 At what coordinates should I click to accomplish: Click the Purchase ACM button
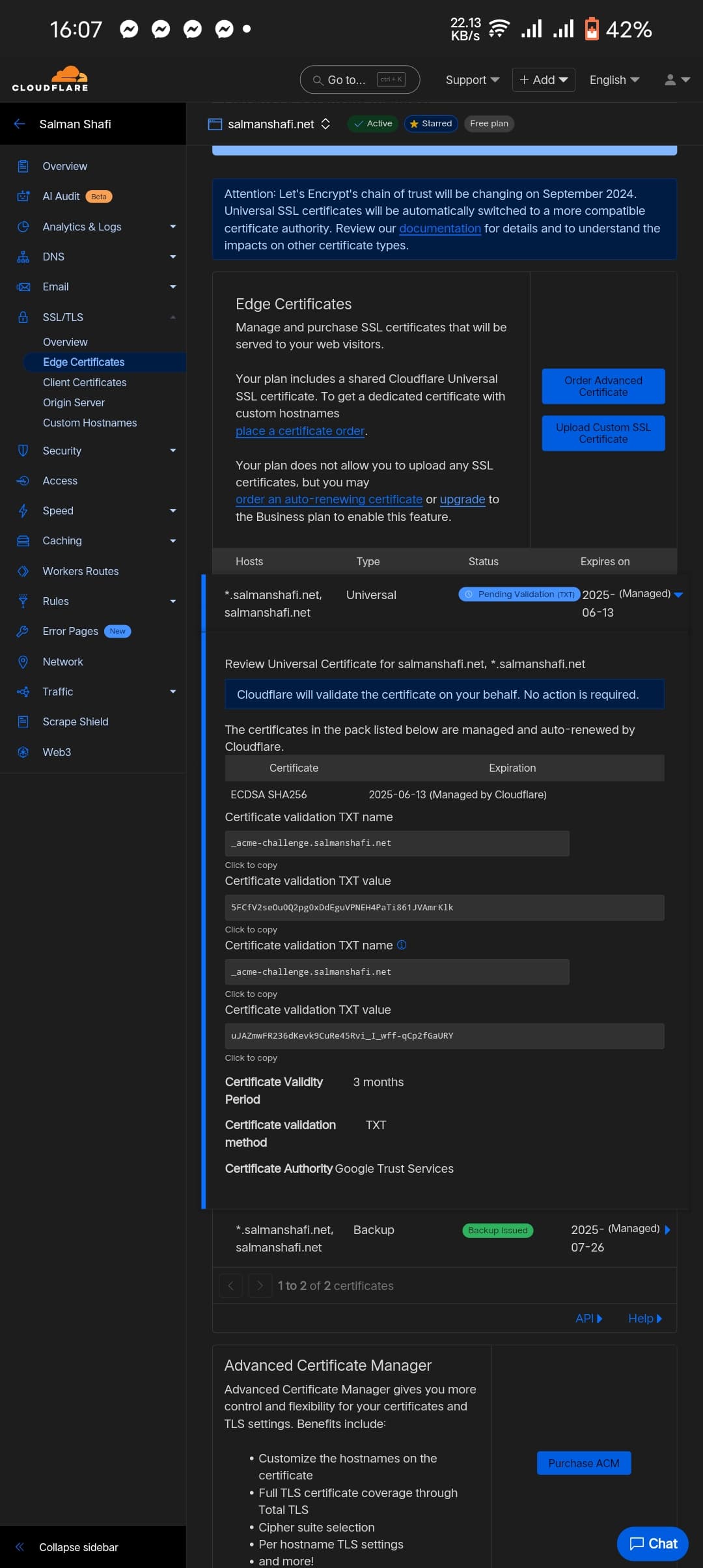click(x=584, y=1463)
